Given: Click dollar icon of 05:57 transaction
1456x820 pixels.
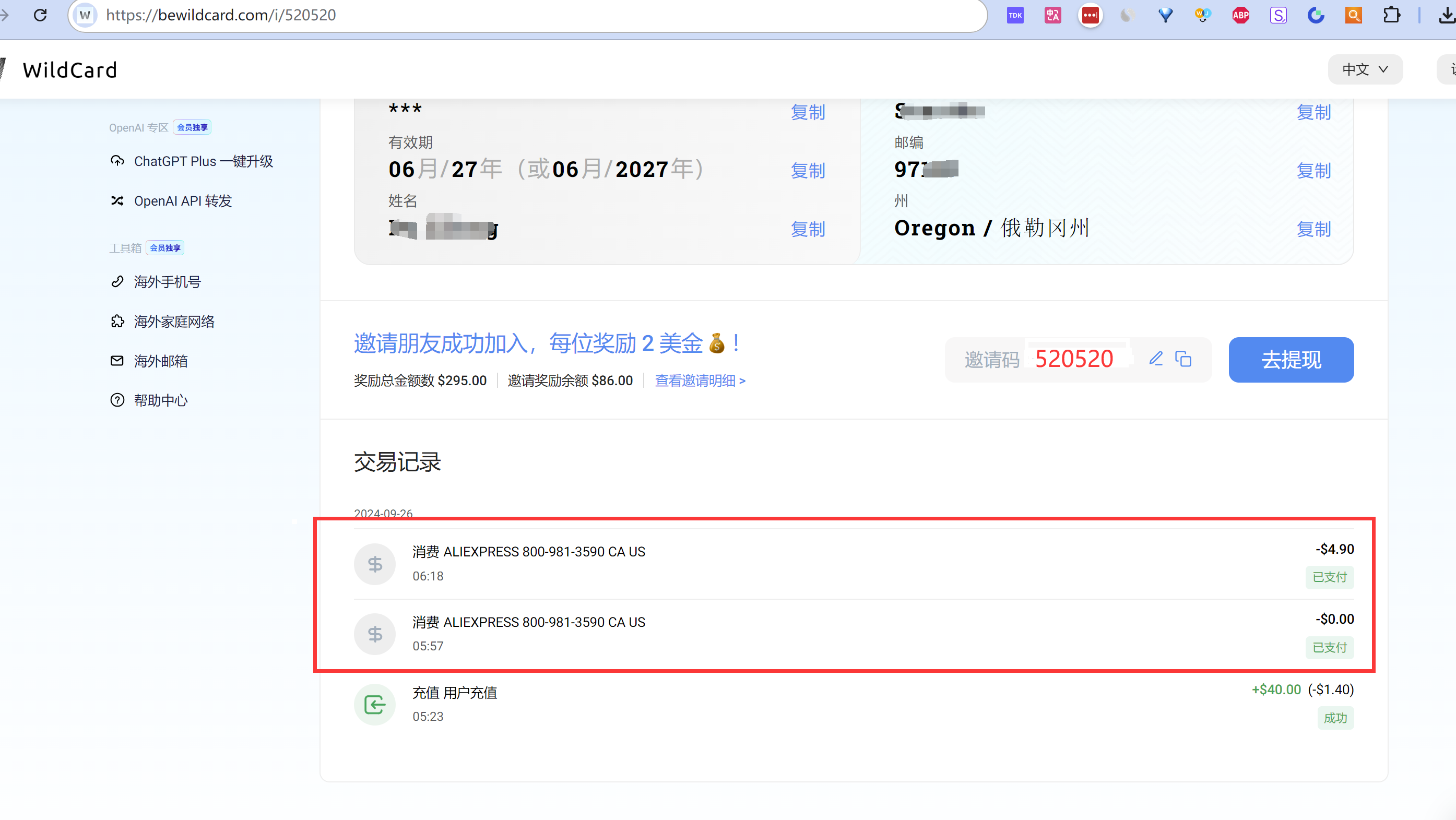Looking at the screenshot, I should [375, 634].
